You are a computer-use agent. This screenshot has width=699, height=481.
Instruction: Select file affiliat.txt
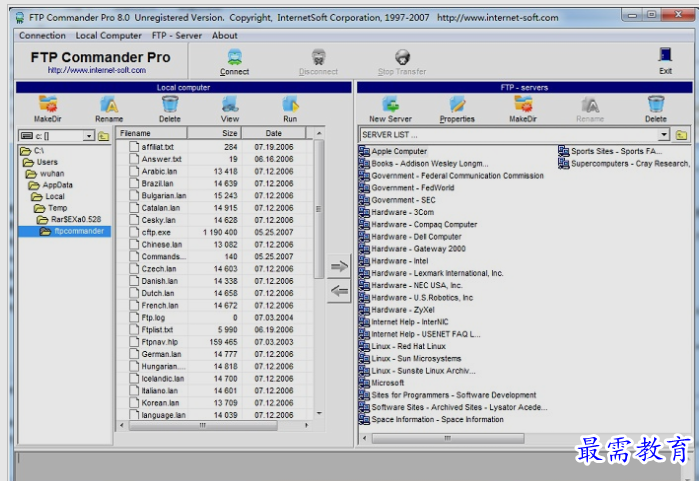(152, 147)
